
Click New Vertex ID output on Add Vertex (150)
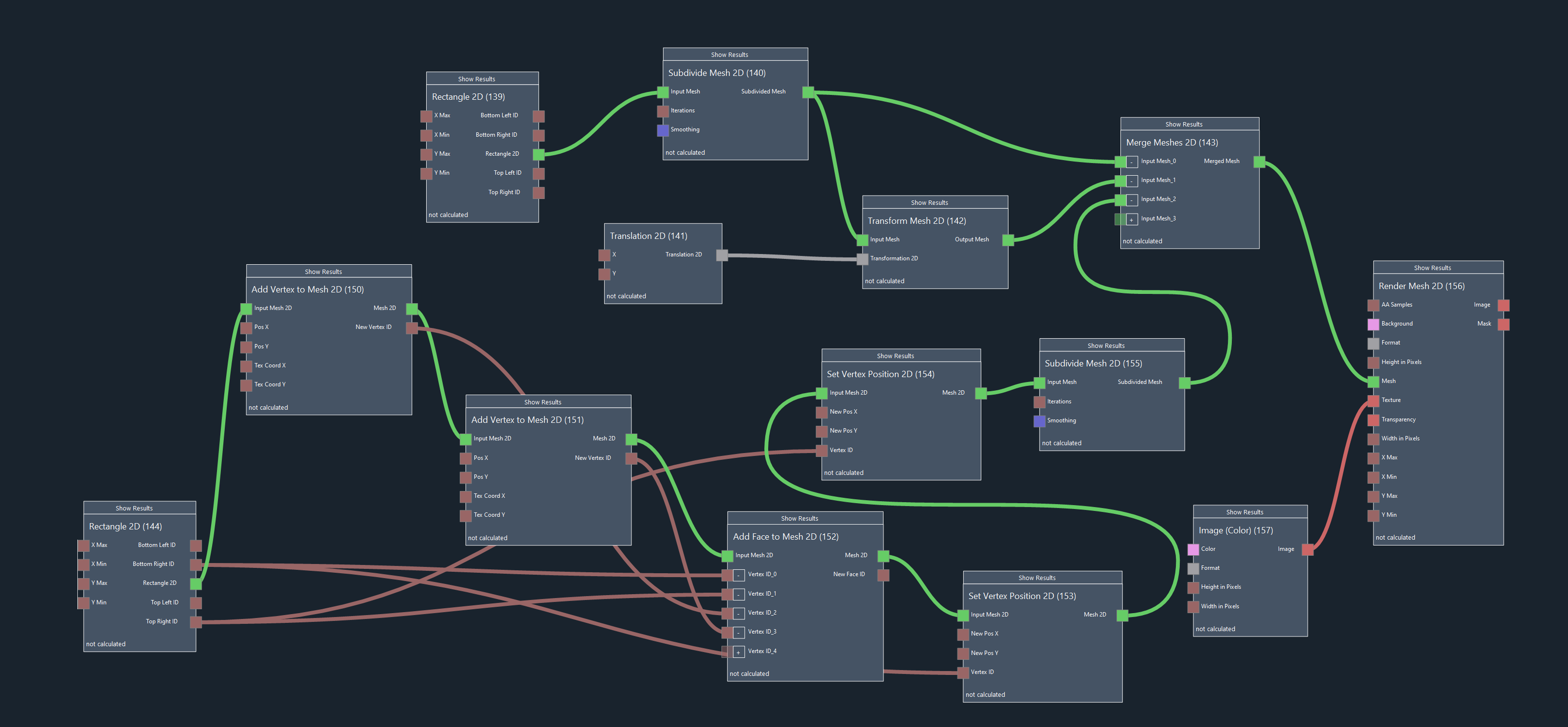point(412,328)
